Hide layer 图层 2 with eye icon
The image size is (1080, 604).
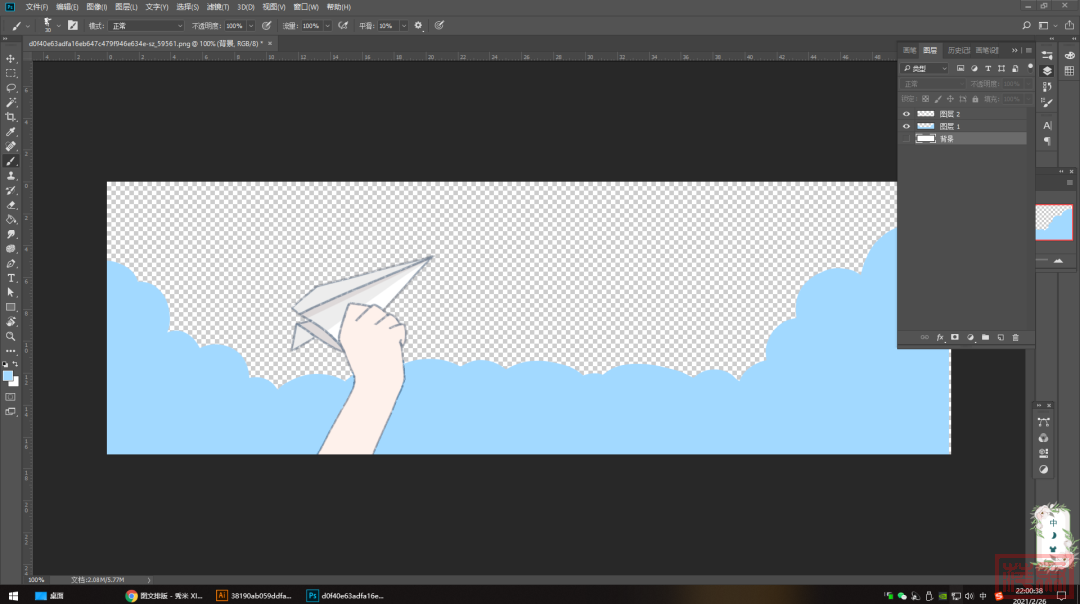906,114
